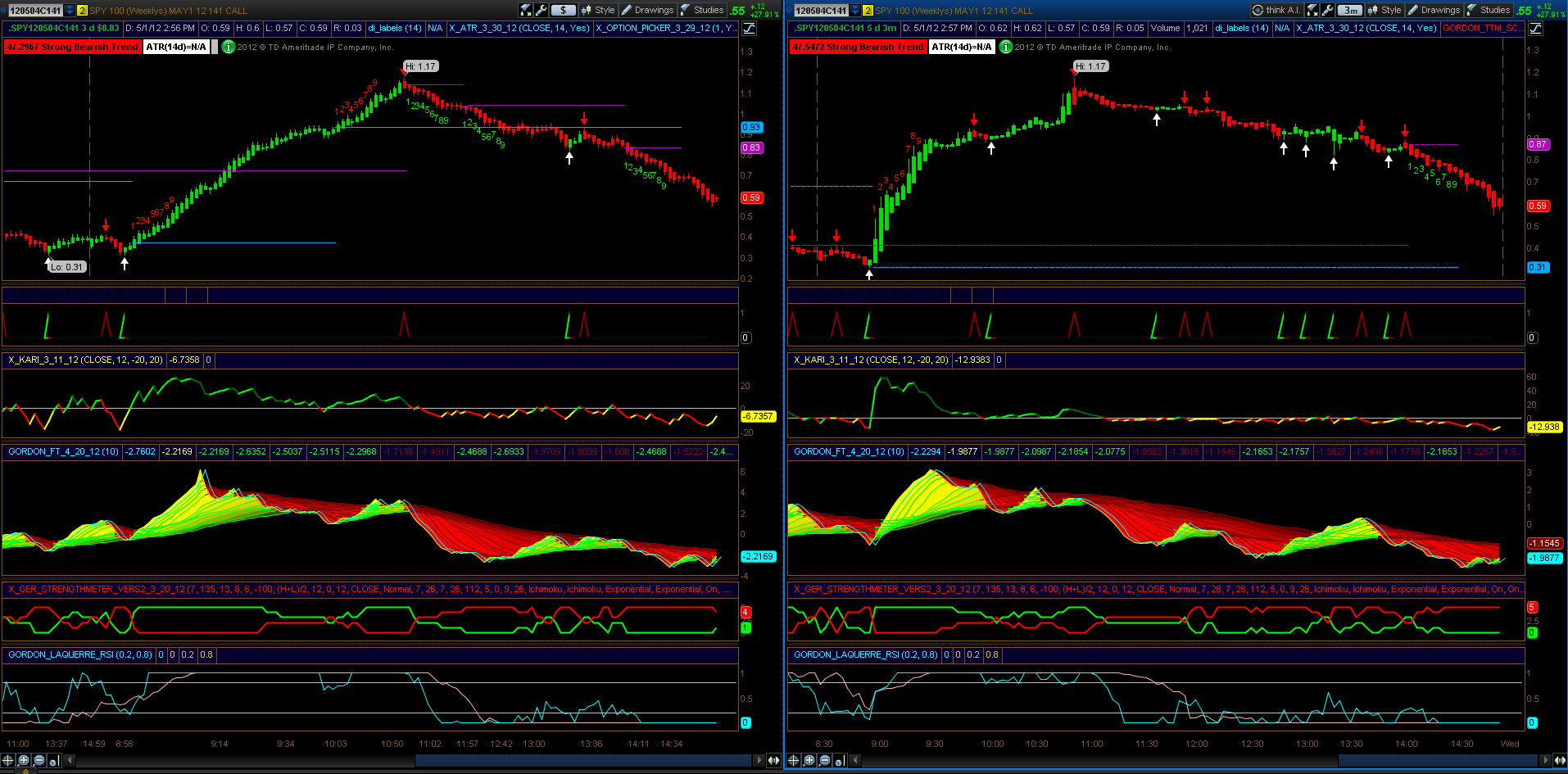Click right chart ATR(14d)=N/A label
The image size is (1568, 774).
(x=962, y=48)
